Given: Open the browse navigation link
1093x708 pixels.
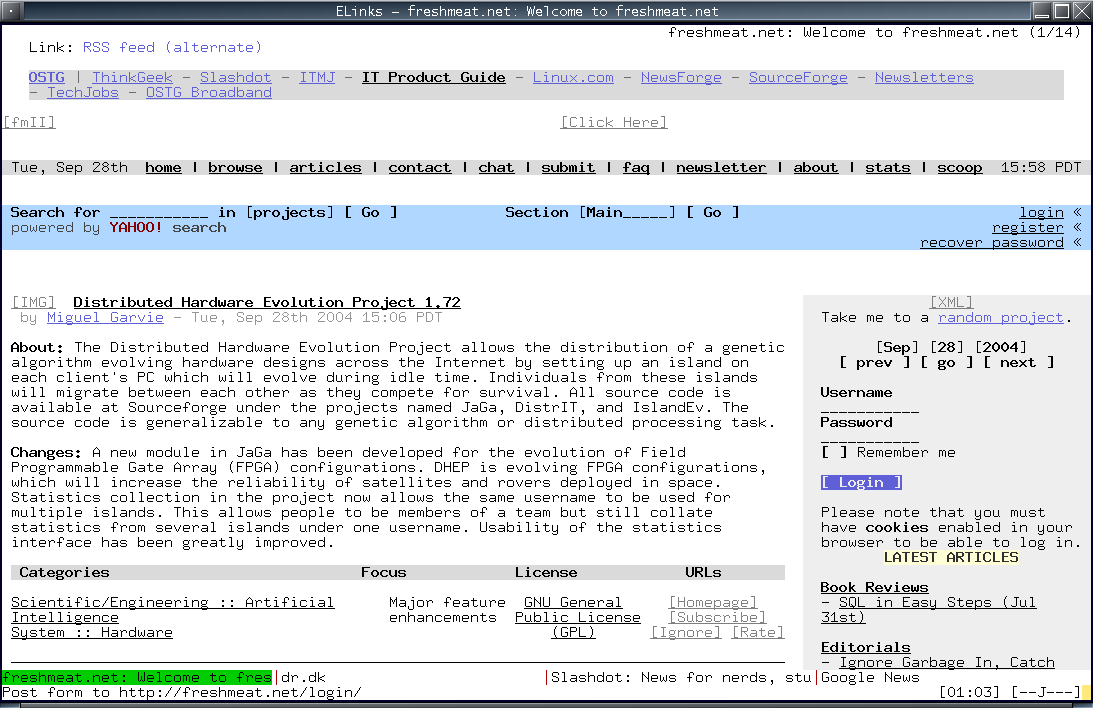Looking at the screenshot, I should tap(236, 168).
